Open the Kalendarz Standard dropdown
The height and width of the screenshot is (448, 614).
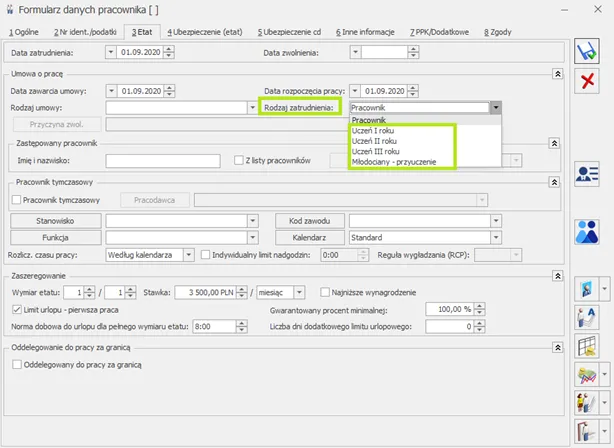(495, 238)
